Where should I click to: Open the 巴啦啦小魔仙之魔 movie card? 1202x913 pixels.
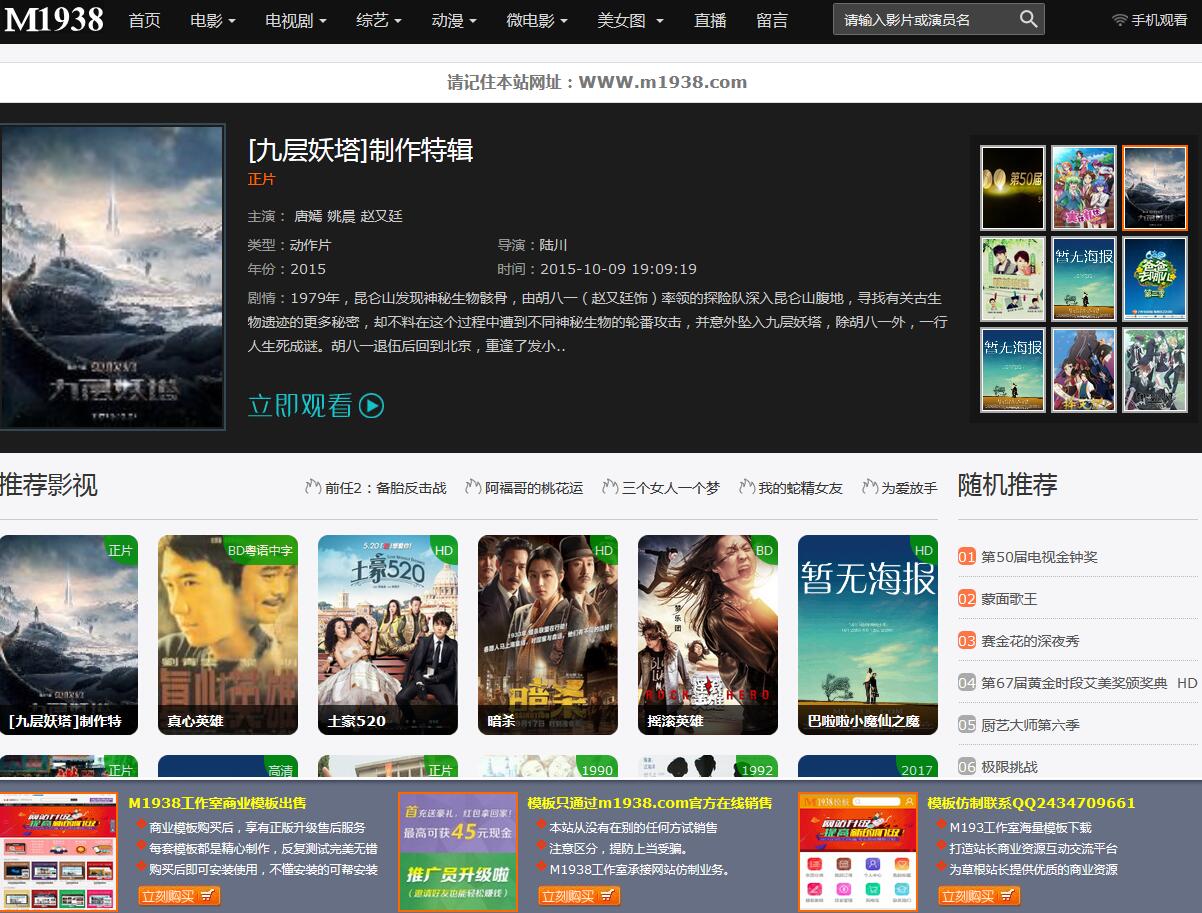[868, 635]
